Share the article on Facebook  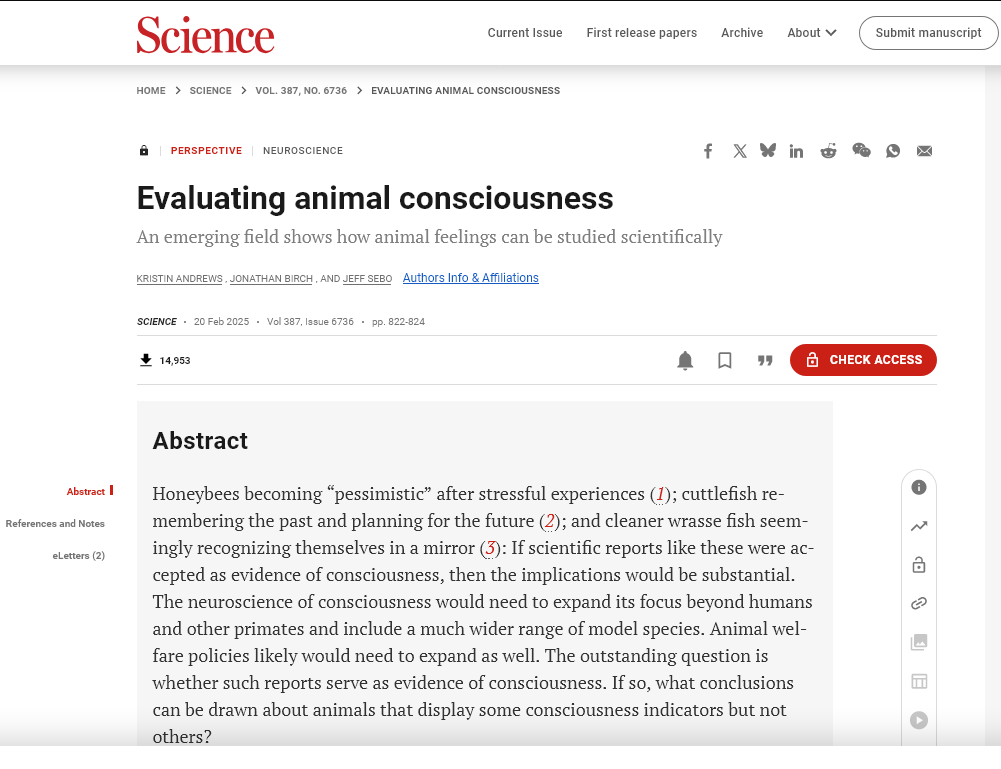click(x=708, y=150)
